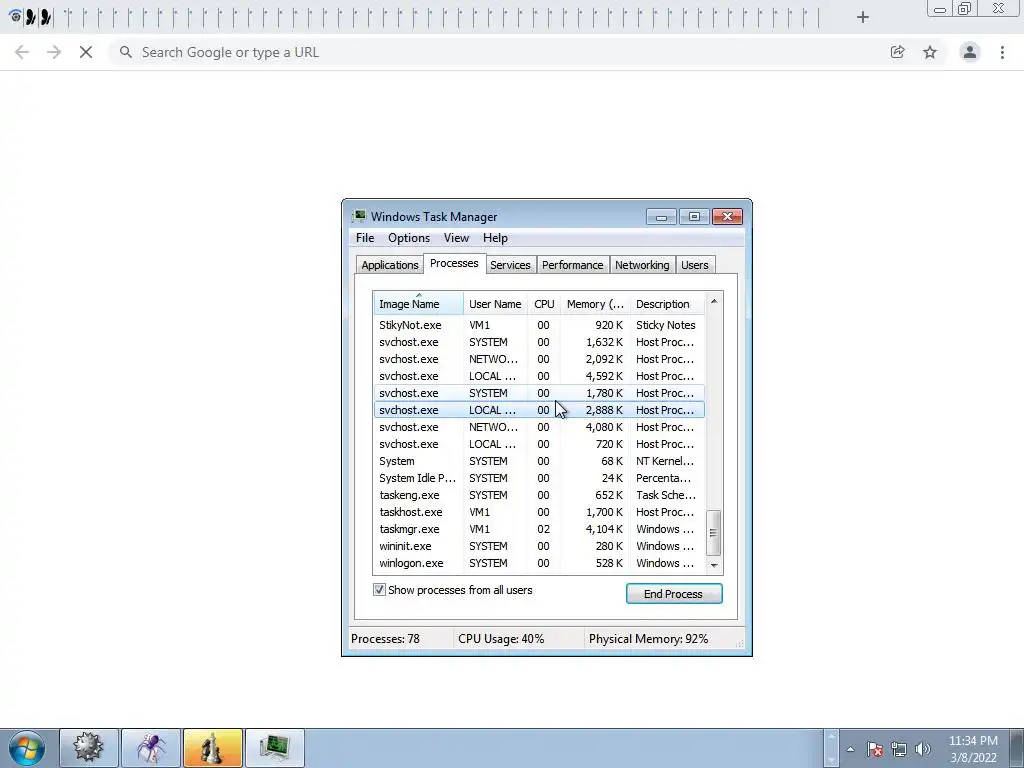Screen dimensions: 1024x768
Task: Switch to the Networking tab
Action: click(x=642, y=264)
